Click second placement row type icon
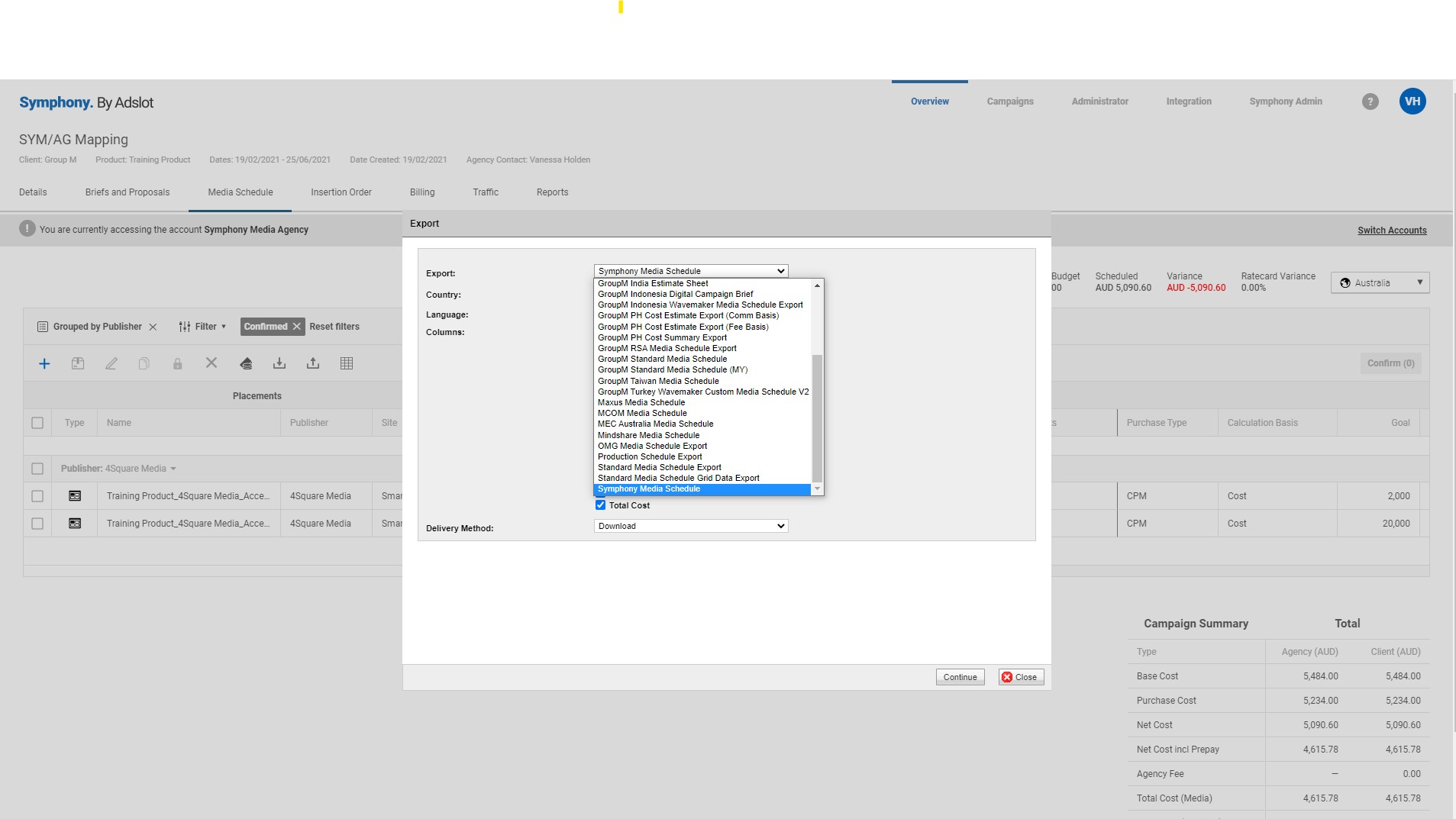Viewport: 1456px width, 819px height. tap(75, 524)
